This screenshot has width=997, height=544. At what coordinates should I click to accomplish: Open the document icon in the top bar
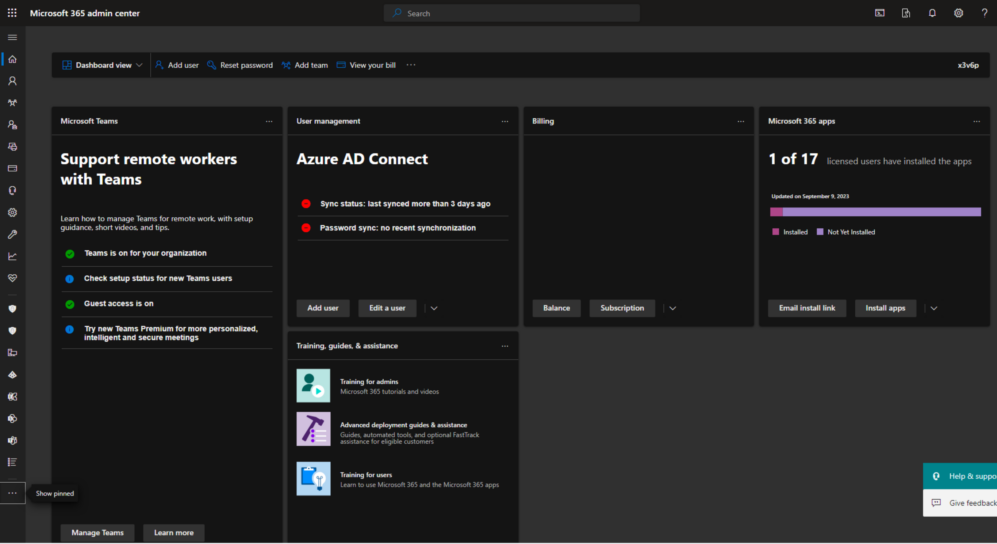click(x=906, y=13)
